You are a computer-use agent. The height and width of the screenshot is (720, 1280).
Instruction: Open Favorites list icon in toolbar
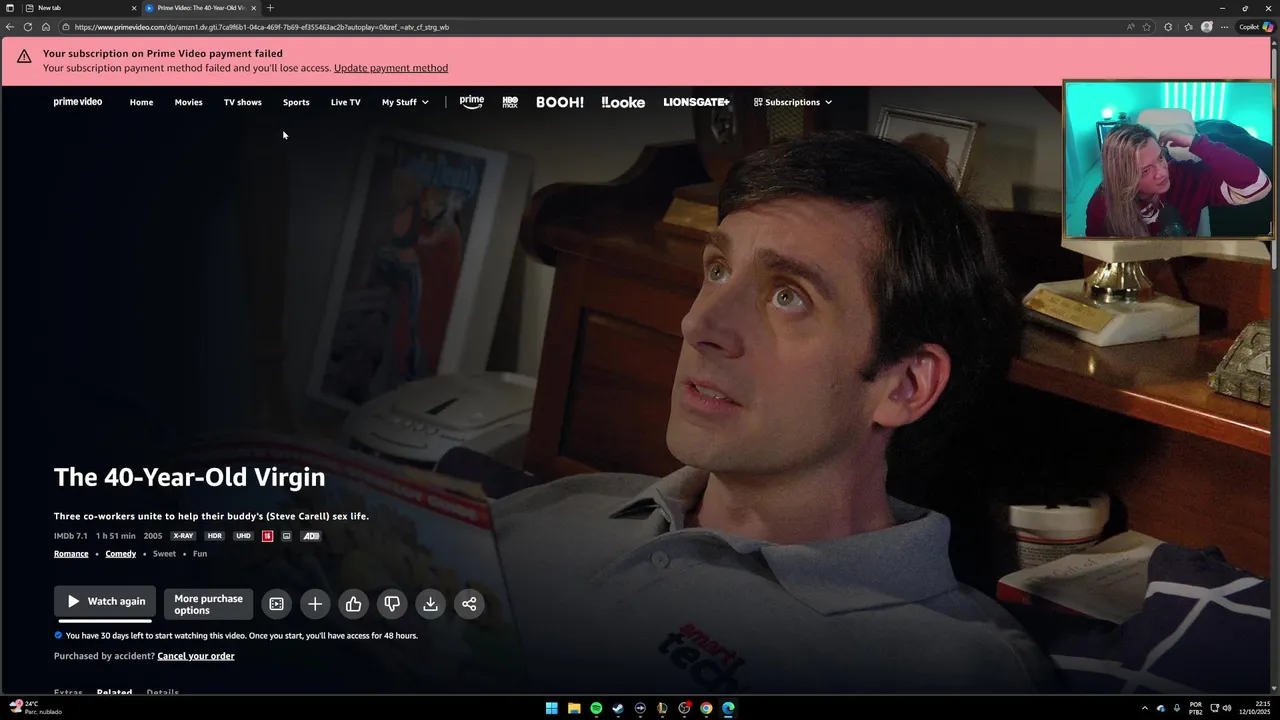point(1188,27)
